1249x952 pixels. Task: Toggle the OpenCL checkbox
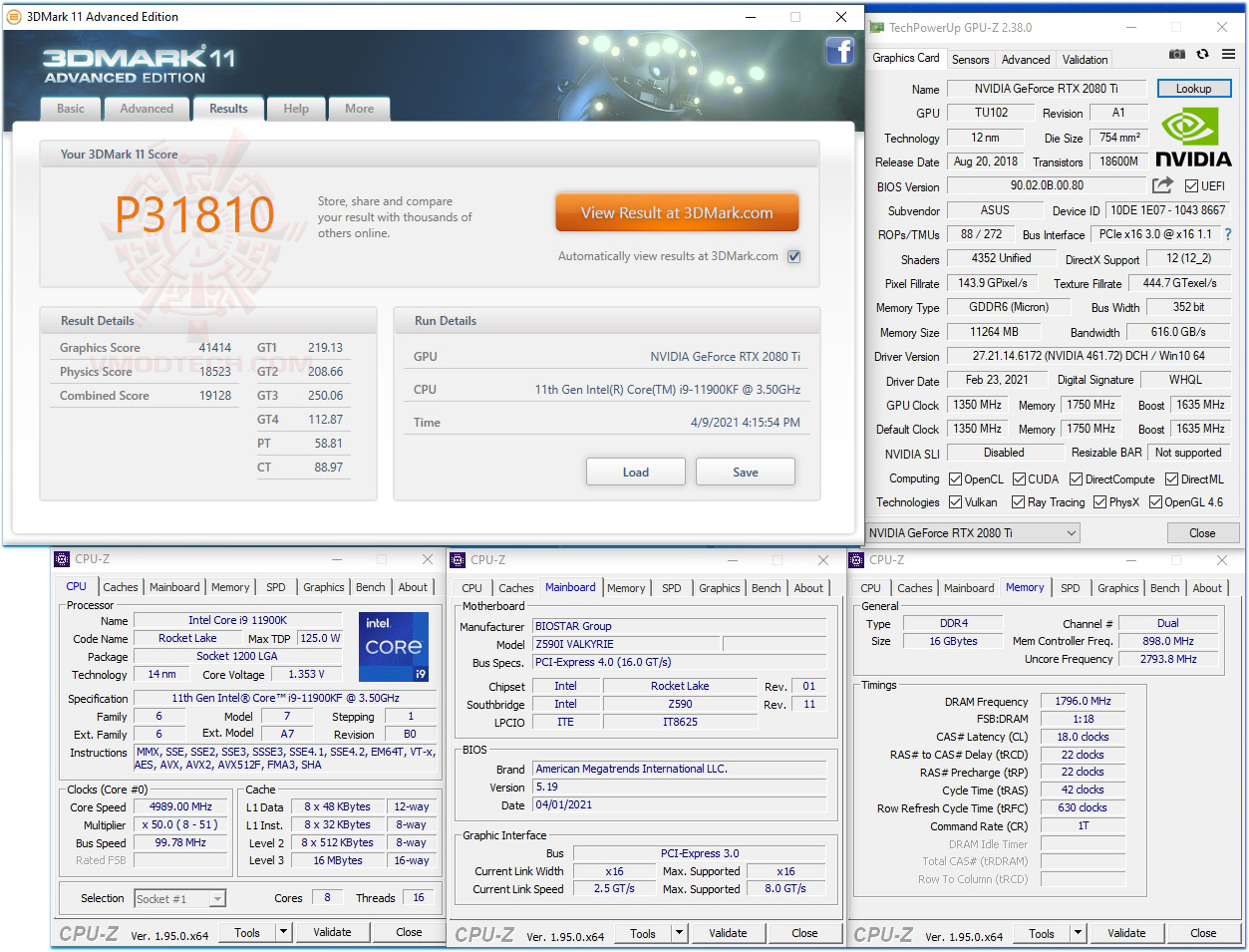pyautogui.click(x=955, y=479)
